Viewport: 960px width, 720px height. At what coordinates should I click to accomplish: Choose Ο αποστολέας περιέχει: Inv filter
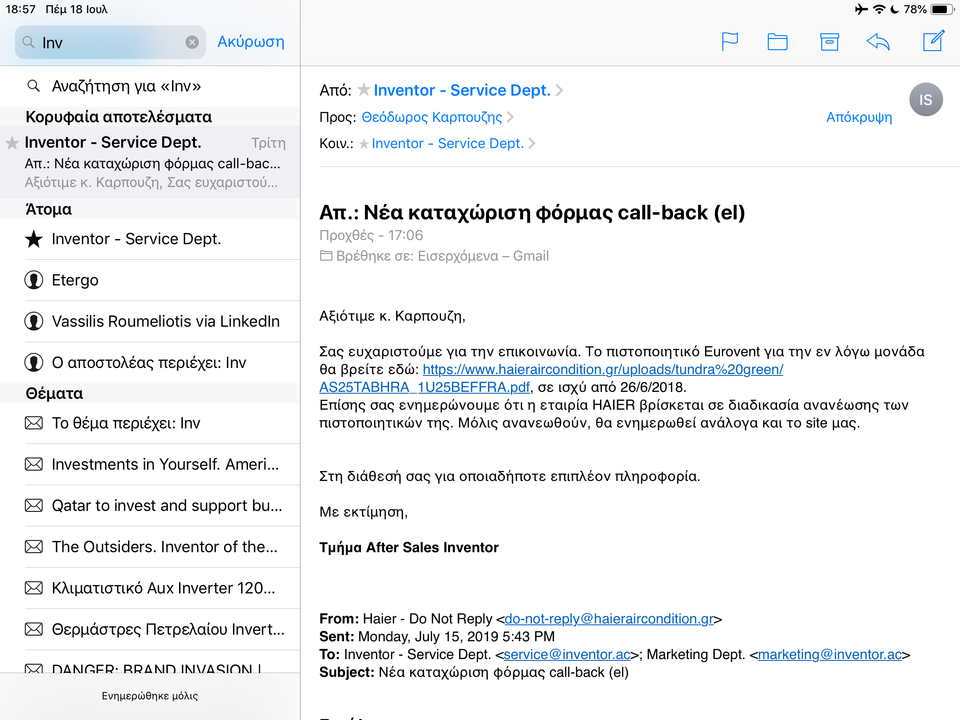150,362
